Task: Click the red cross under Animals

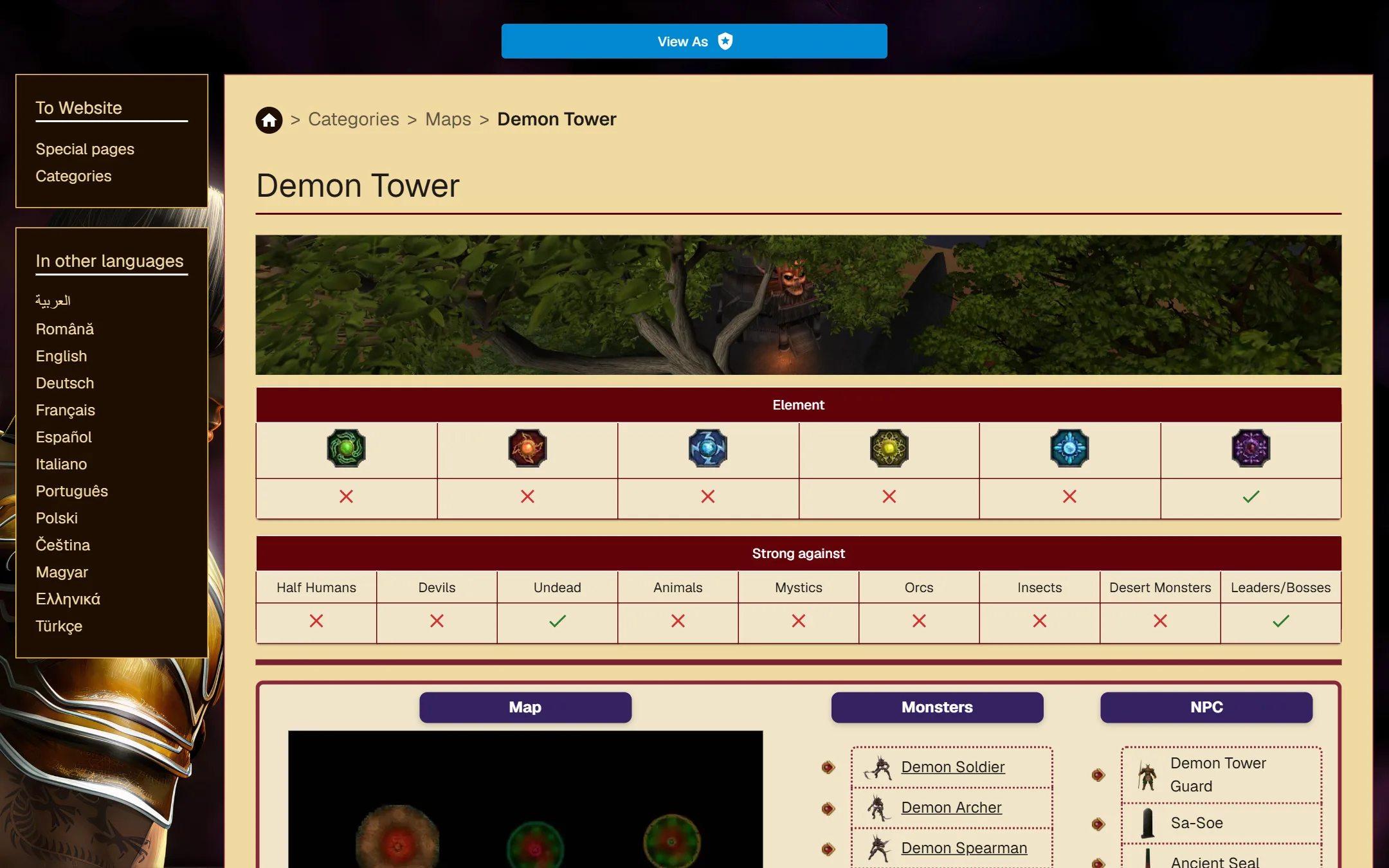Action: [678, 620]
